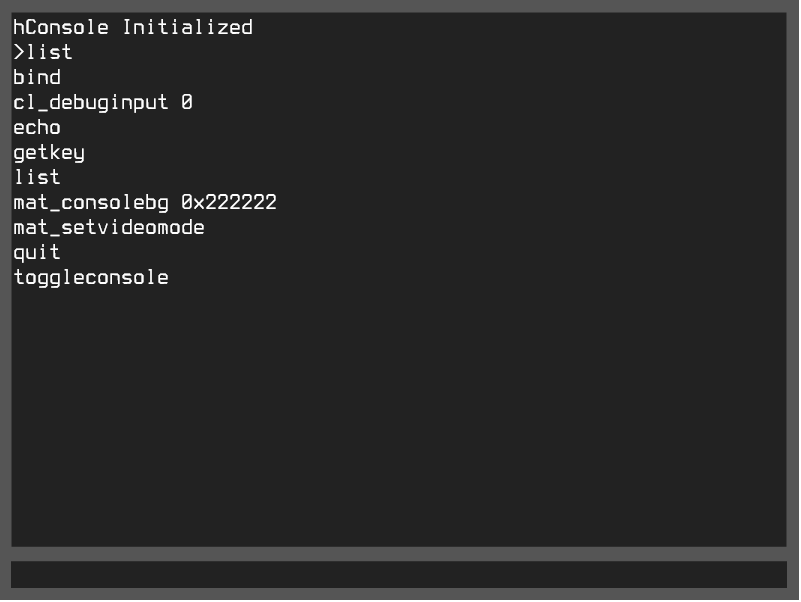801x602 pixels.
Task: Select the 'getkey' command entry
Action: click(x=49, y=153)
